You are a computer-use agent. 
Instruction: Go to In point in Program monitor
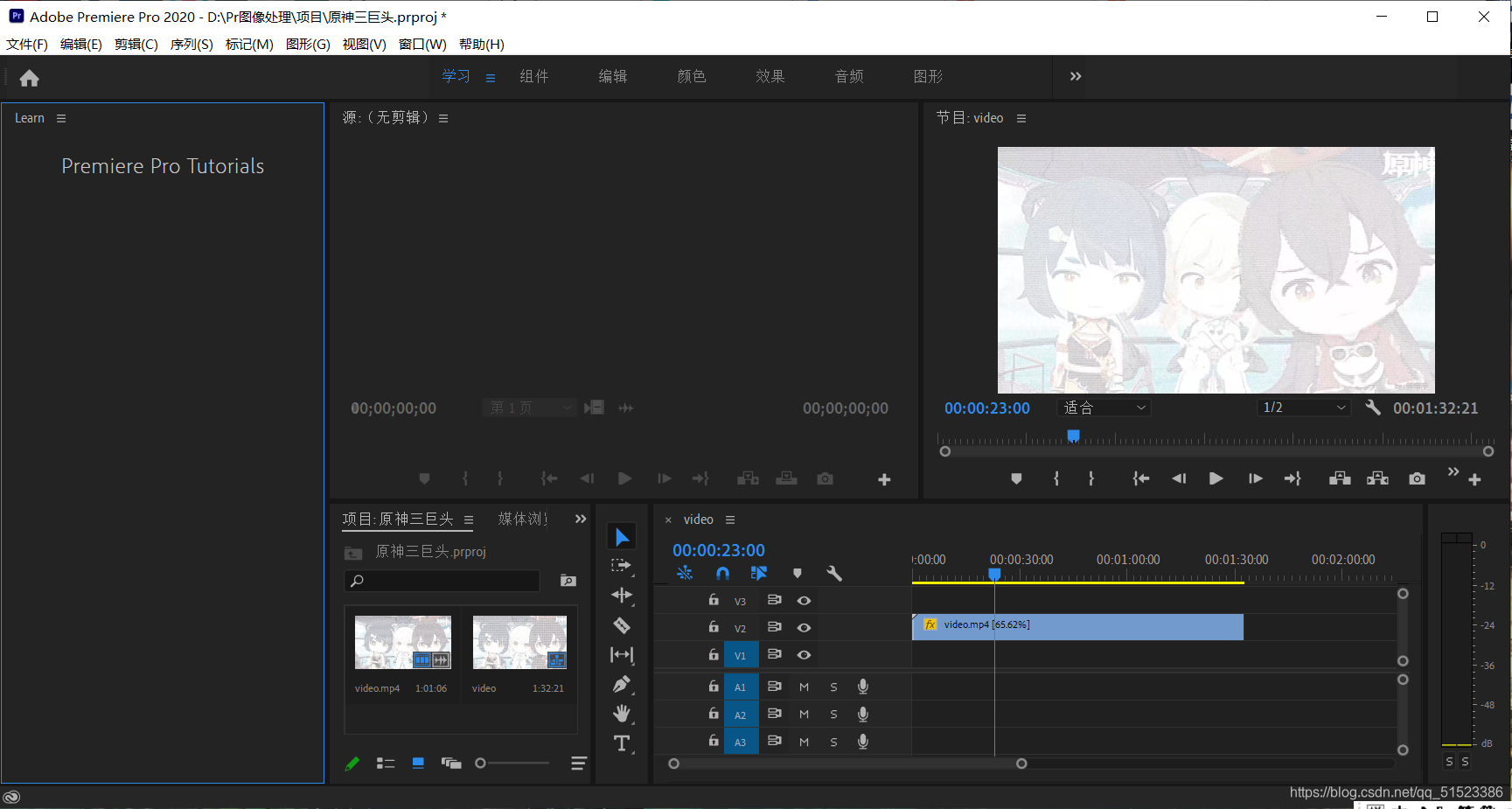coord(1141,478)
